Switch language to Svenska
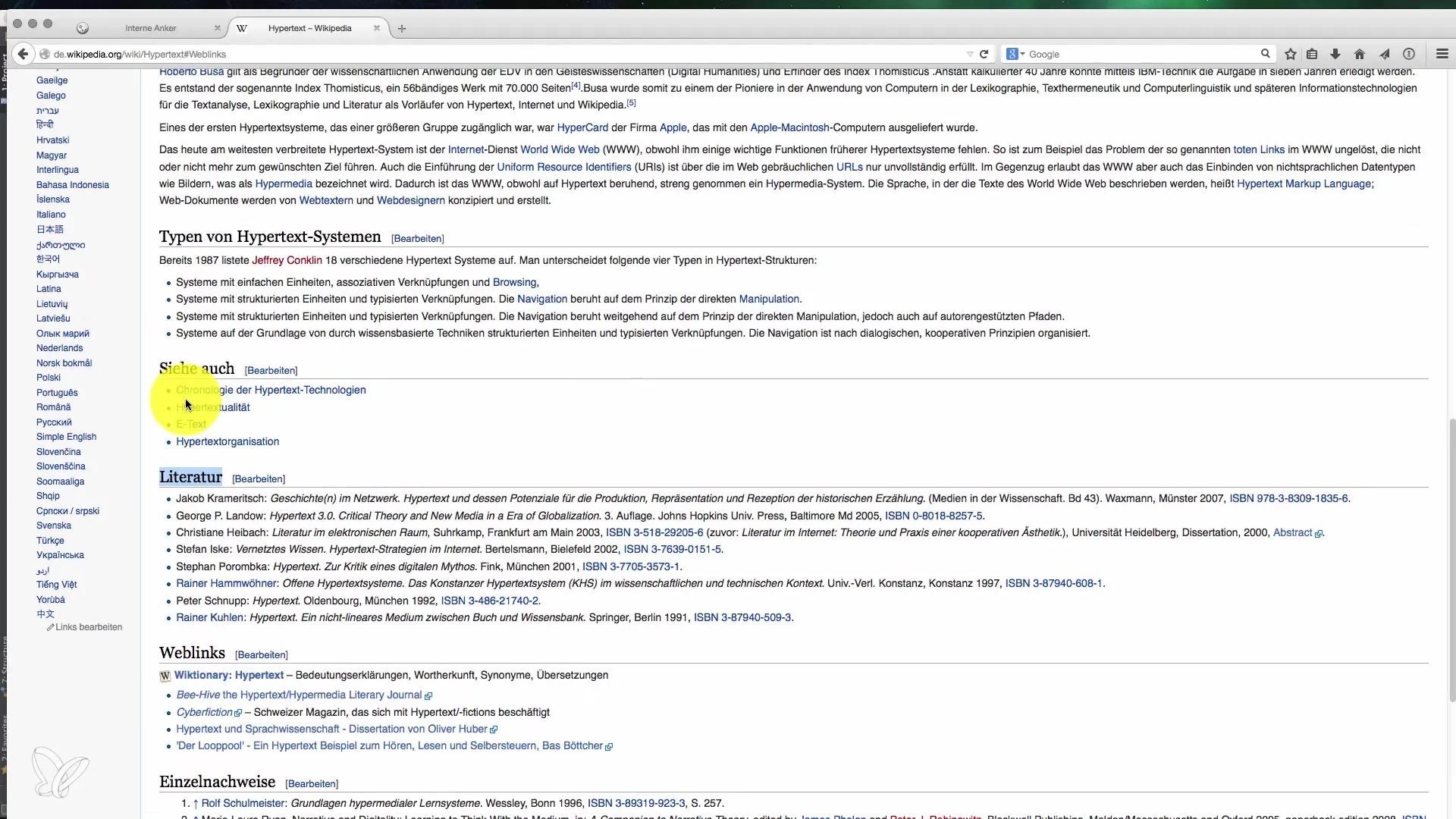This screenshot has width=1456, height=819. pyautogui.click(x=54, y=526)
